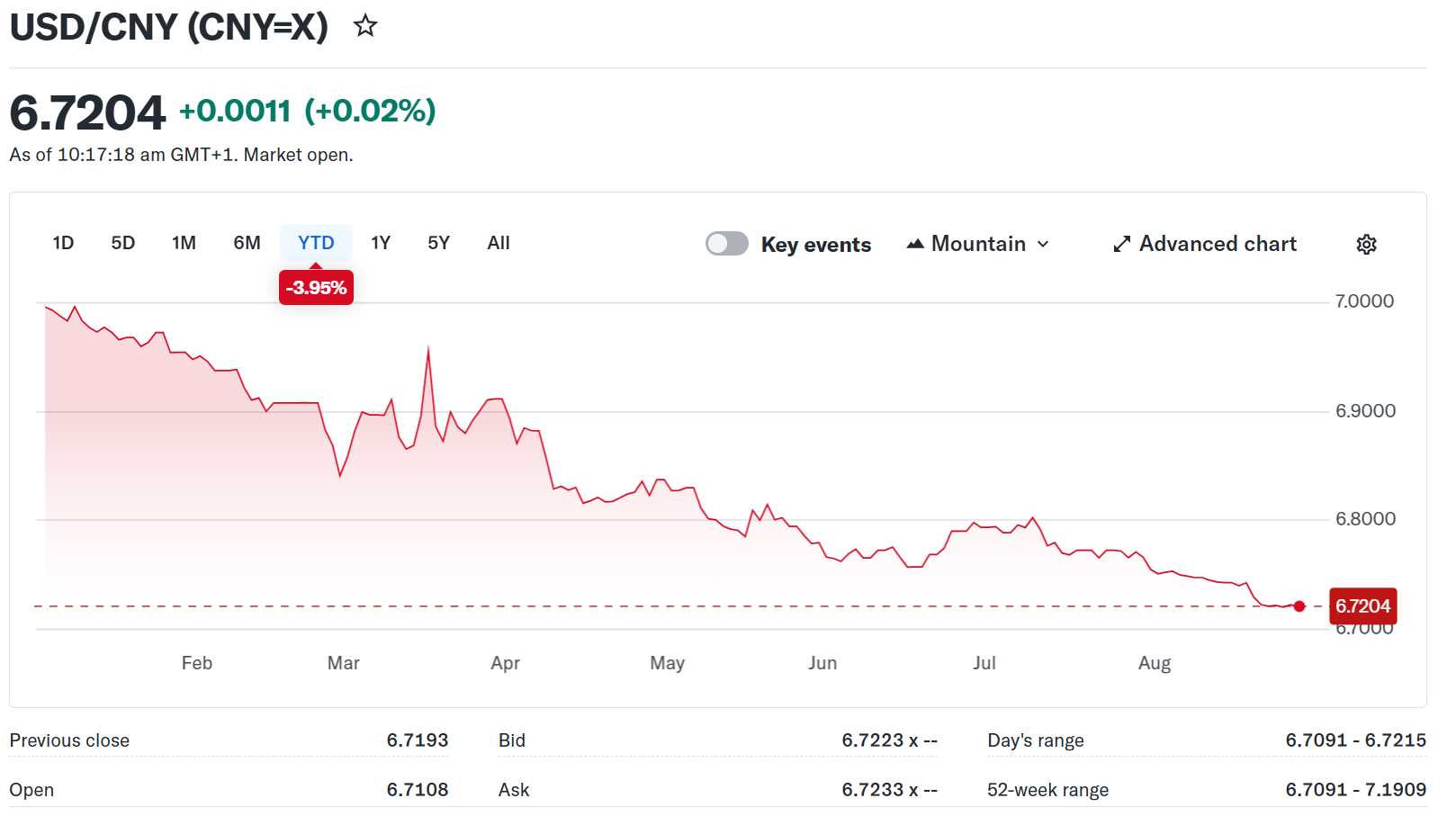Click the Day's range label
Image resolution: width=1456 pixels, height=816 pixels.
(1036, 740)
